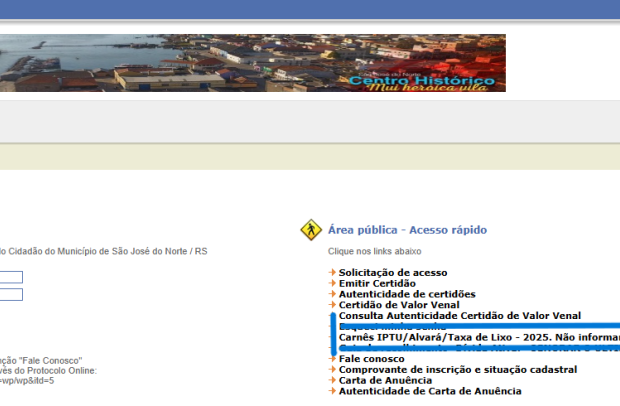The width and height of the screenshot is (620, 406).
Task: Select Consulta Autenticidade Certidão de Valor Venal
Action: 459,316
